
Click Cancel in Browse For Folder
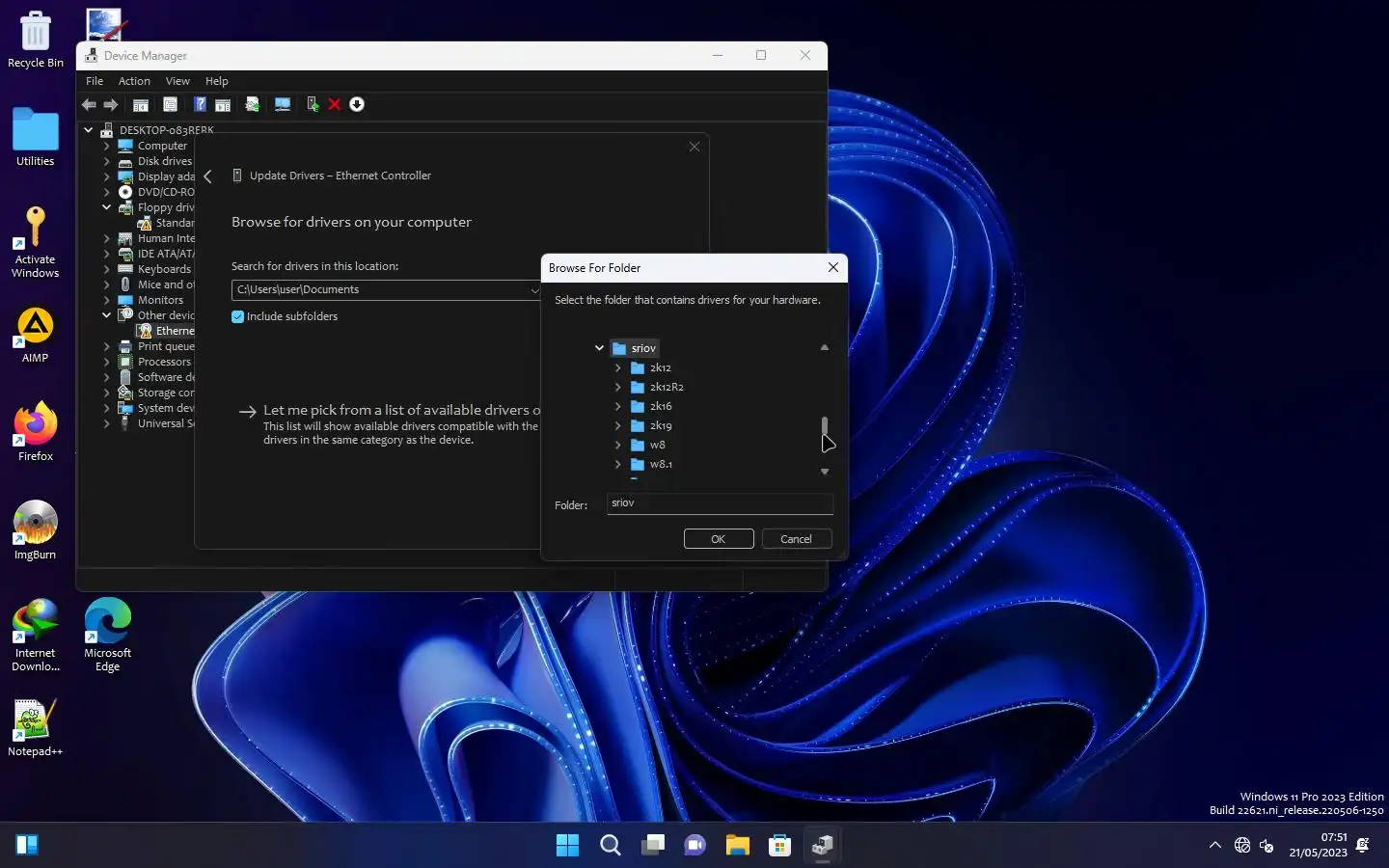(x=797, y=539)
